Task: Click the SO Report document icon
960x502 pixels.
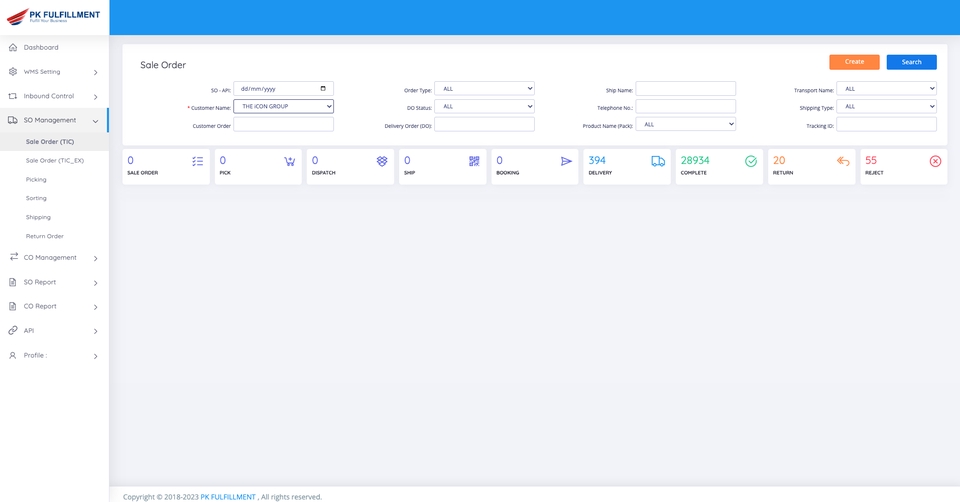Action: (13, 282)
